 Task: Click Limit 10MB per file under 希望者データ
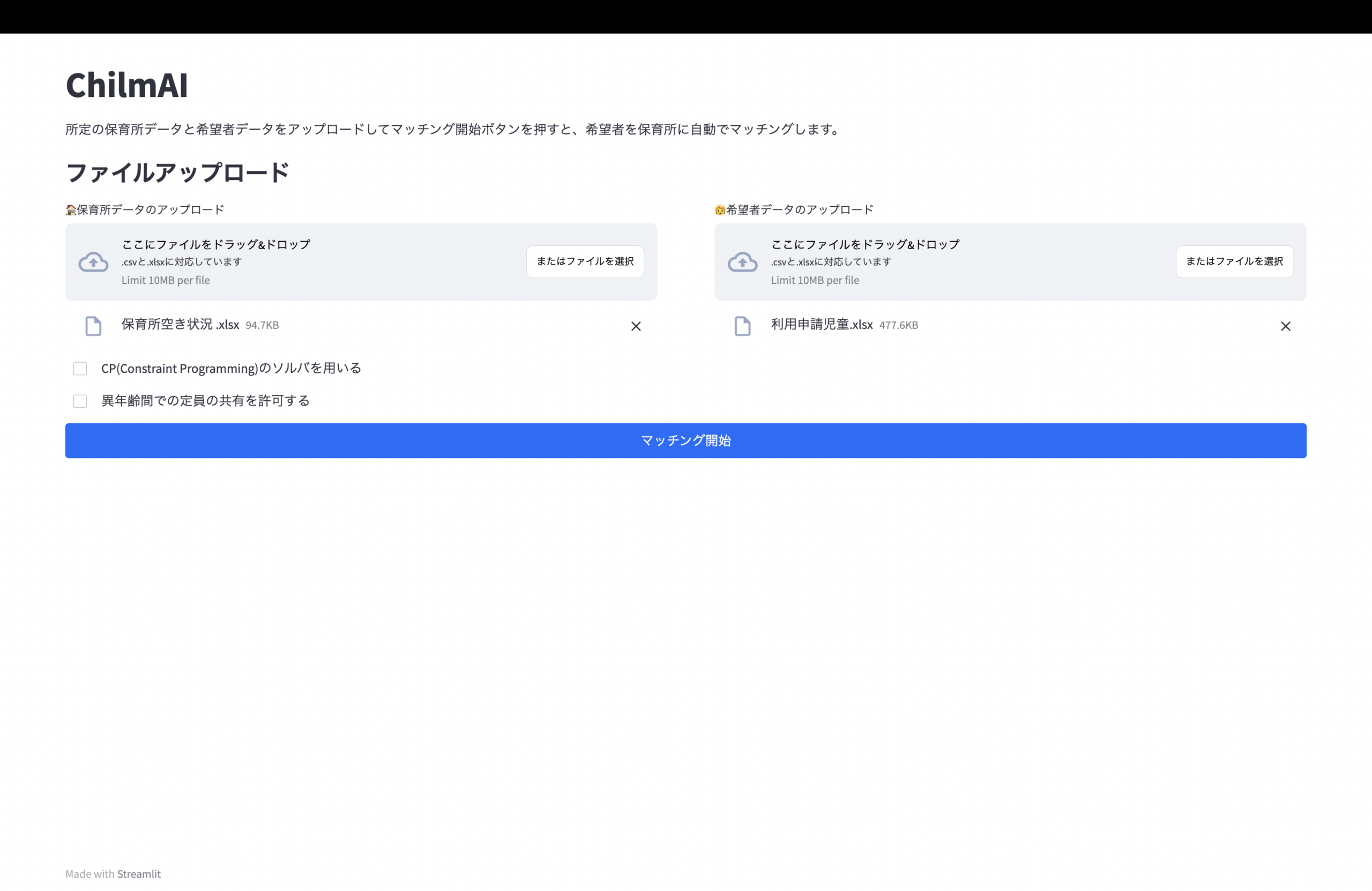[815, 280]
